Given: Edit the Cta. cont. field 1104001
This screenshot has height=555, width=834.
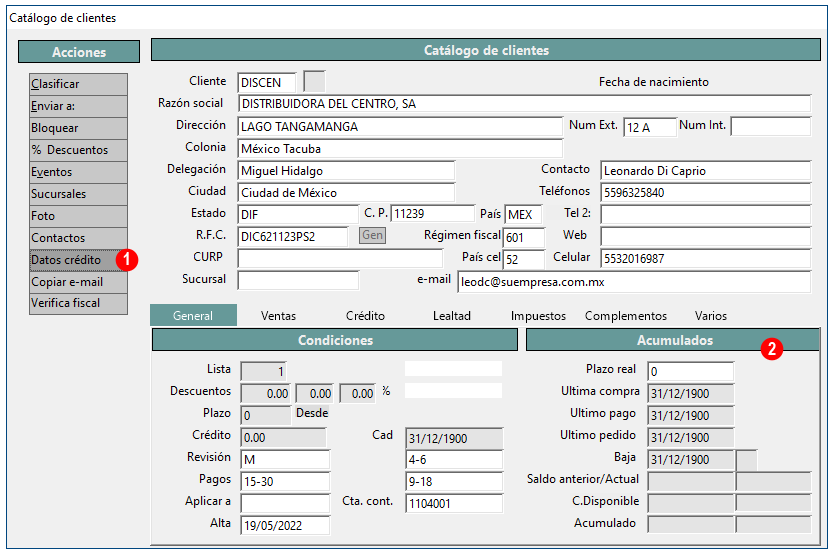Looking at the screenshot, I should [454, 503].
